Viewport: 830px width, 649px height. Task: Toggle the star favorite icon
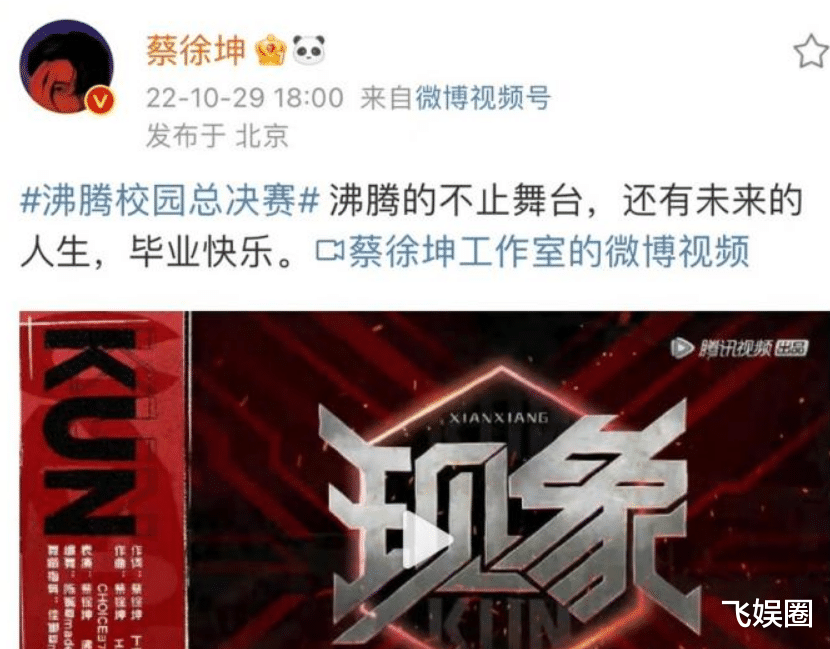pos(810,51)
